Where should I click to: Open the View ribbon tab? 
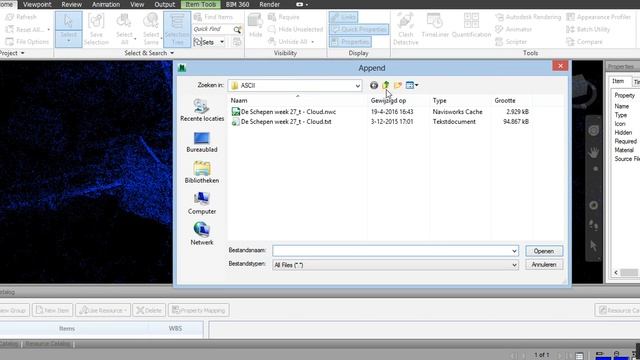(137, 4)
